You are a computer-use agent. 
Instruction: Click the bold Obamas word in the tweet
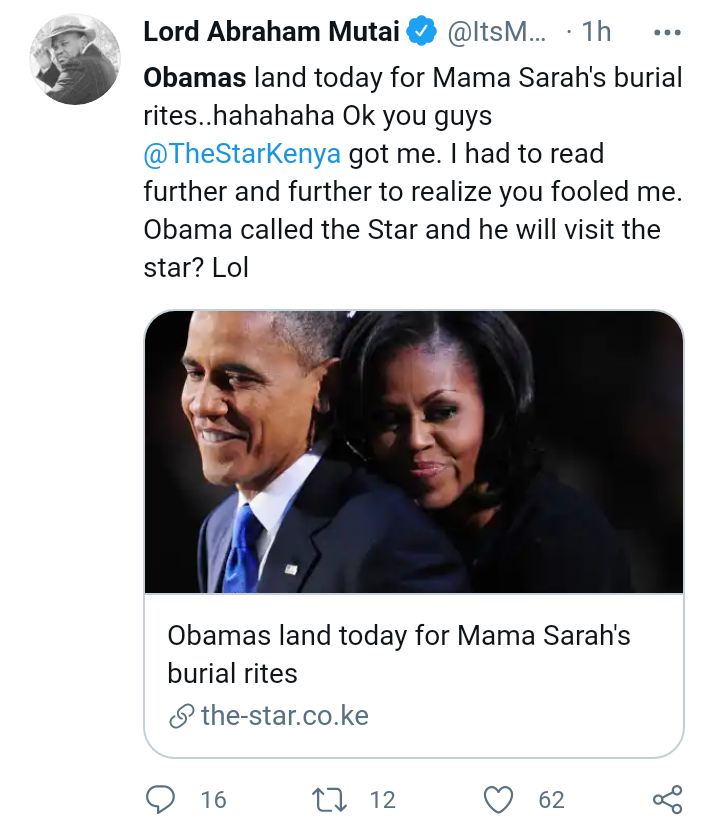point(195,78)
